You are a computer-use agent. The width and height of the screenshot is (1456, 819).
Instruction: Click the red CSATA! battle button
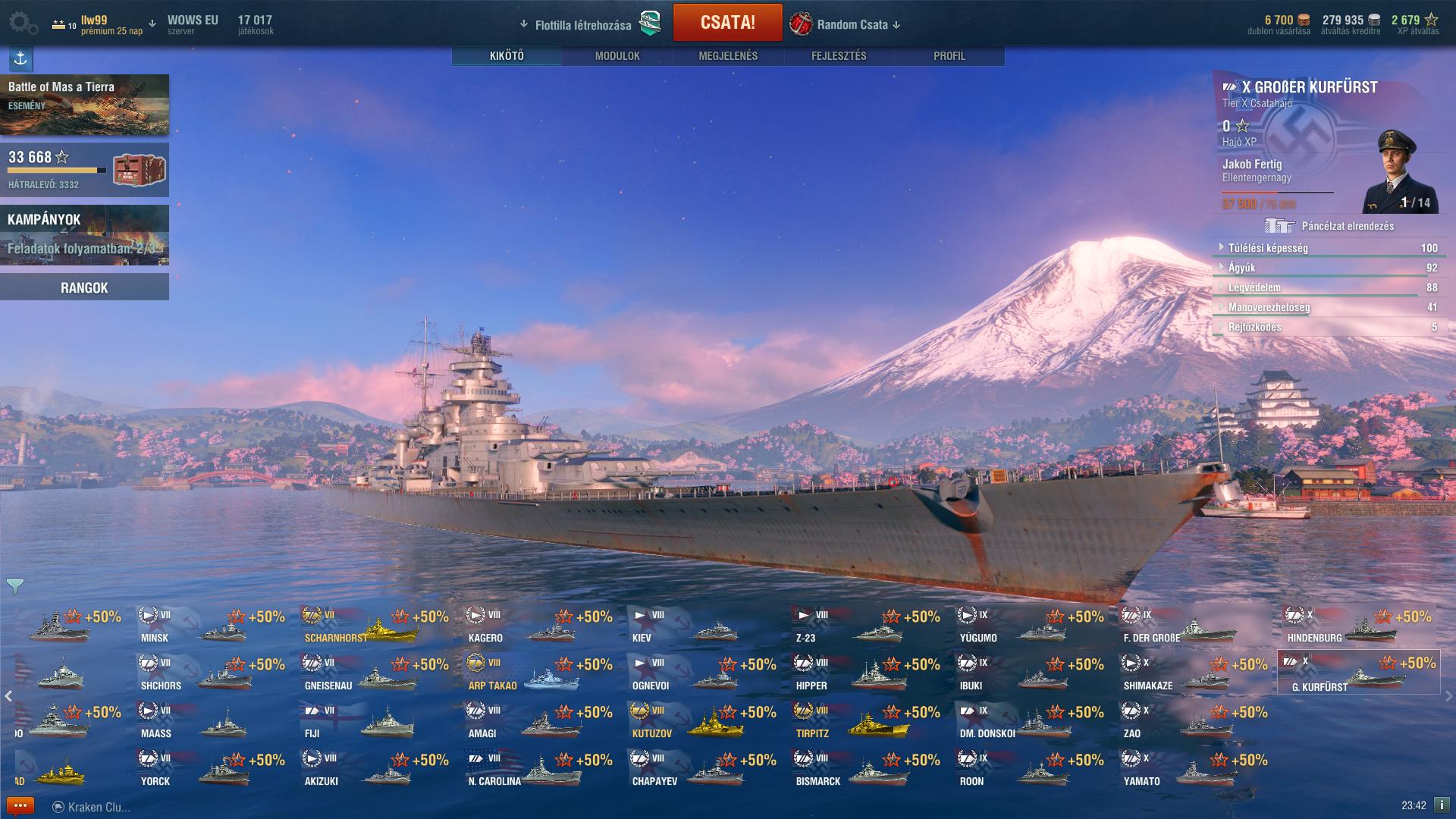727,22
